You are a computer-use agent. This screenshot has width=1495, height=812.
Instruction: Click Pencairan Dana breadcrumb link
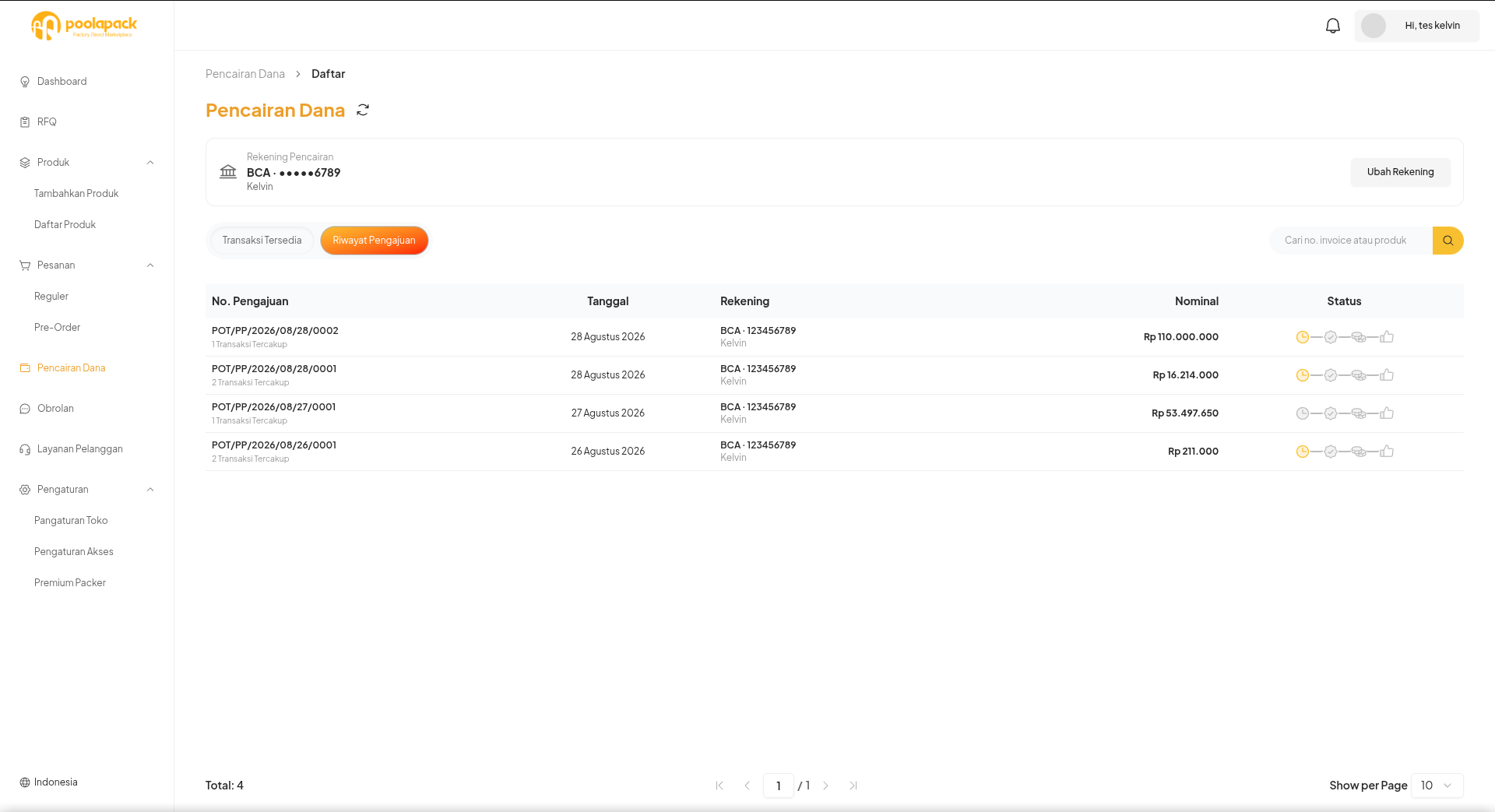click(245, 74)
